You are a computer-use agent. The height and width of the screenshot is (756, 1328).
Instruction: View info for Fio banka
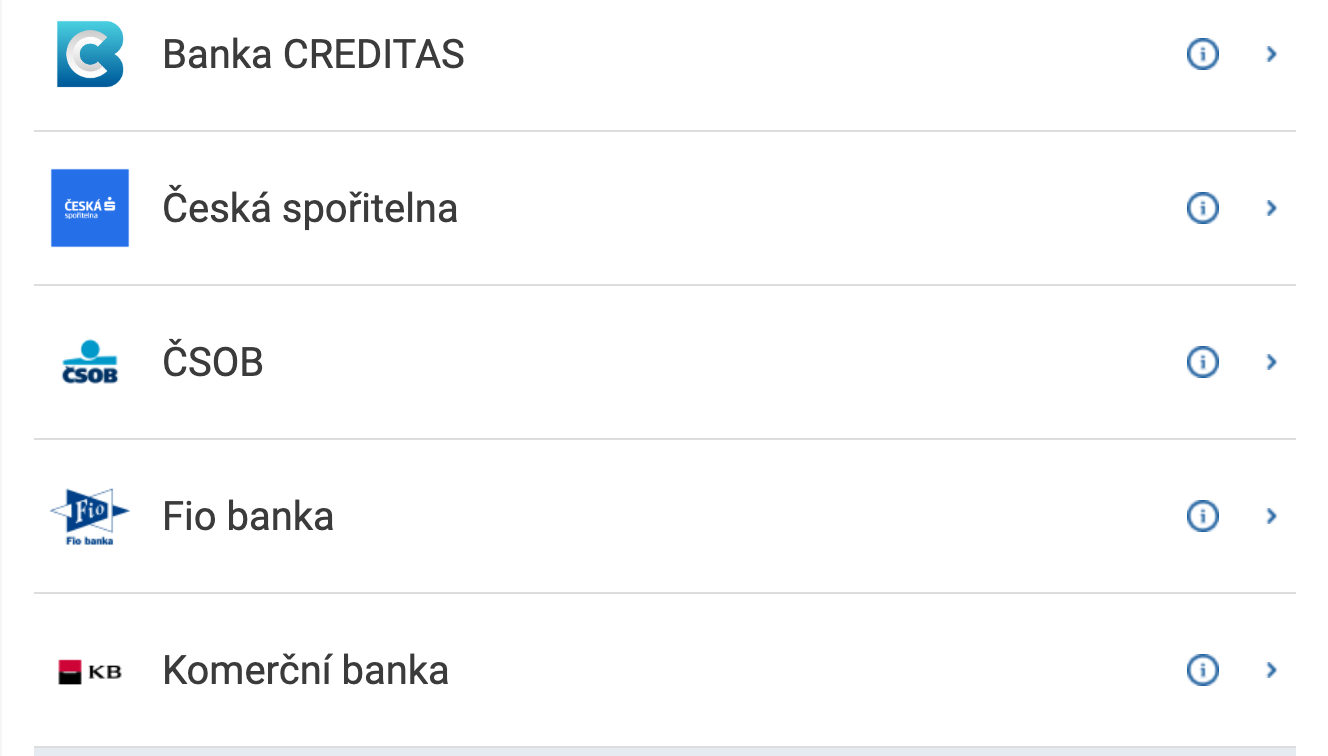pos(1202,516)
